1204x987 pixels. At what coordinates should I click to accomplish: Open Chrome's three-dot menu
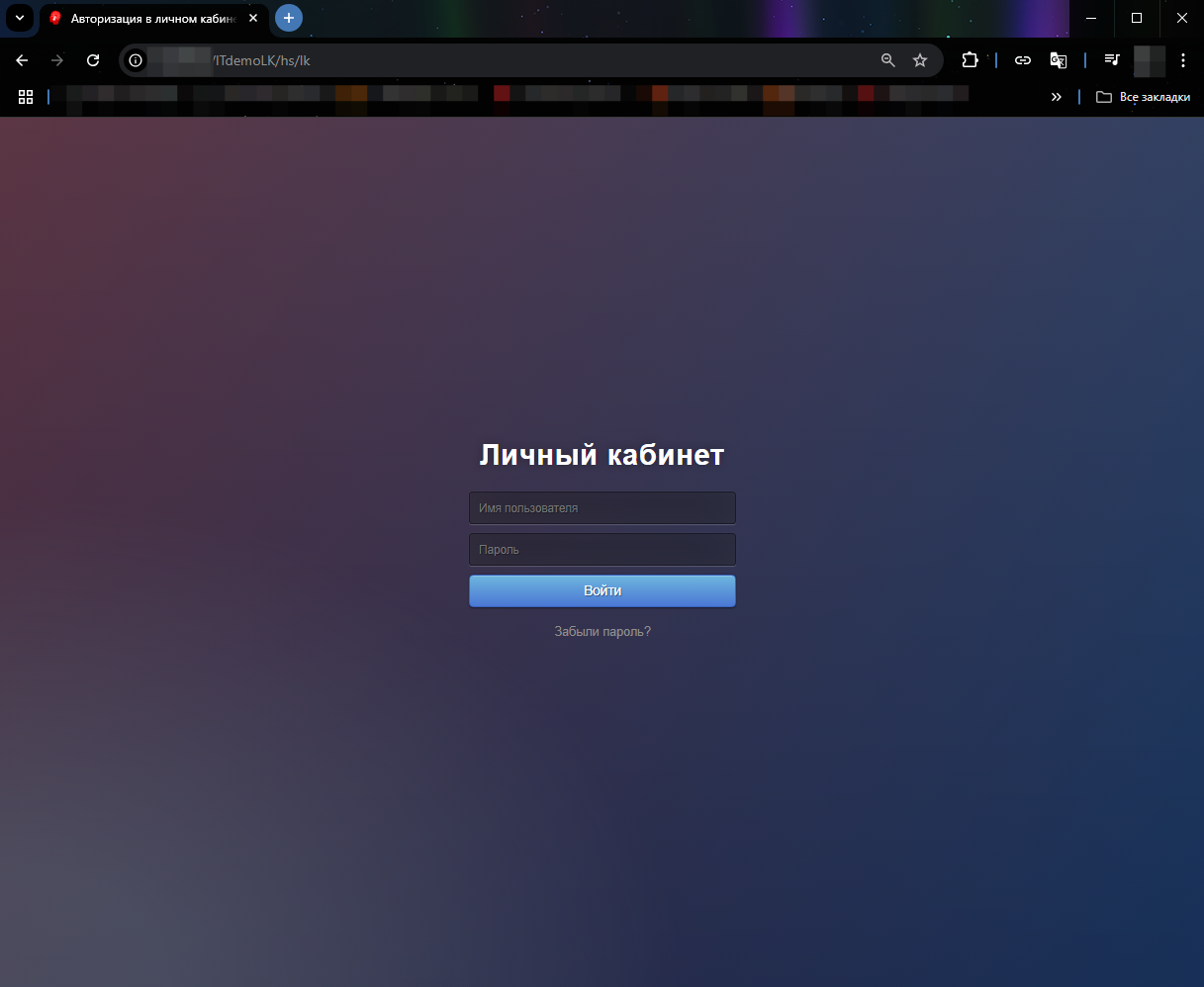1183,60
